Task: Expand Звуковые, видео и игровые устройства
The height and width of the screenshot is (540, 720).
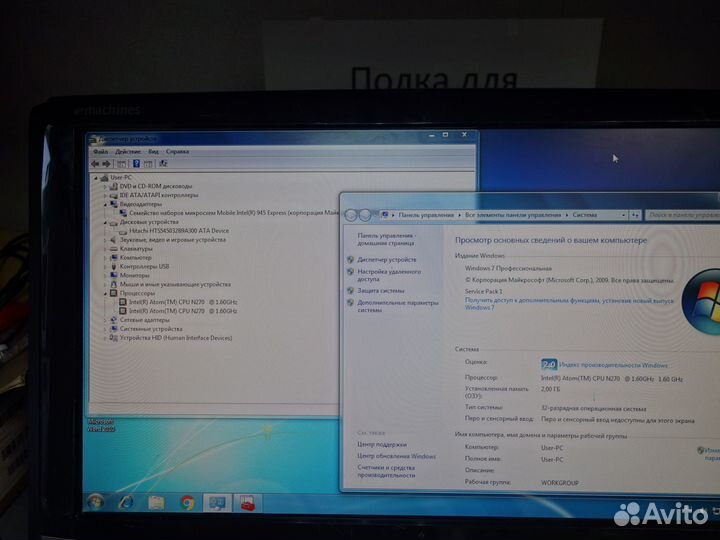Action: [x=105, y=240]
